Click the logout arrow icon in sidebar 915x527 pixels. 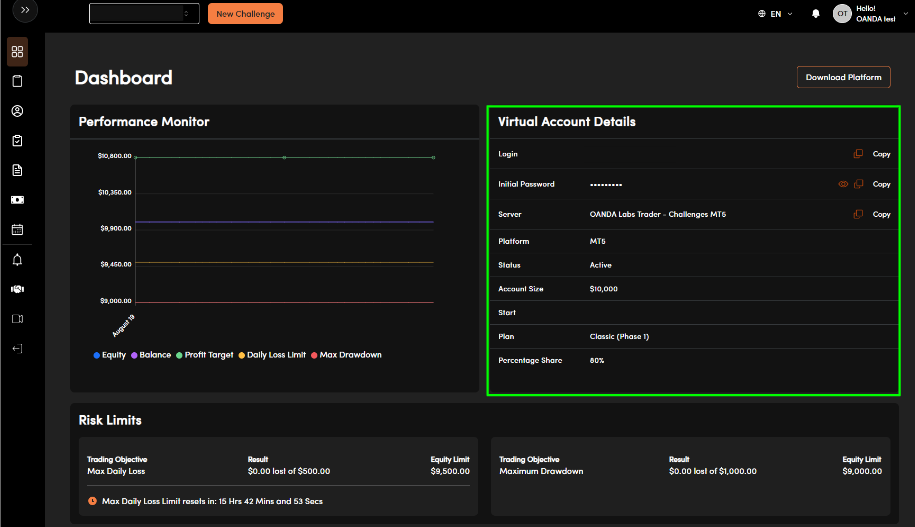pyautogui.click(x=17, y=348)
